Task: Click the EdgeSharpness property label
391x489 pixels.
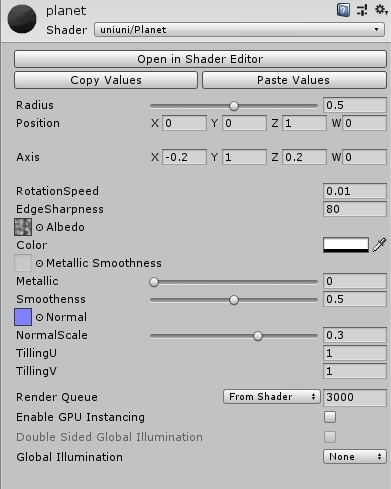Action: (x=60, y=209)
